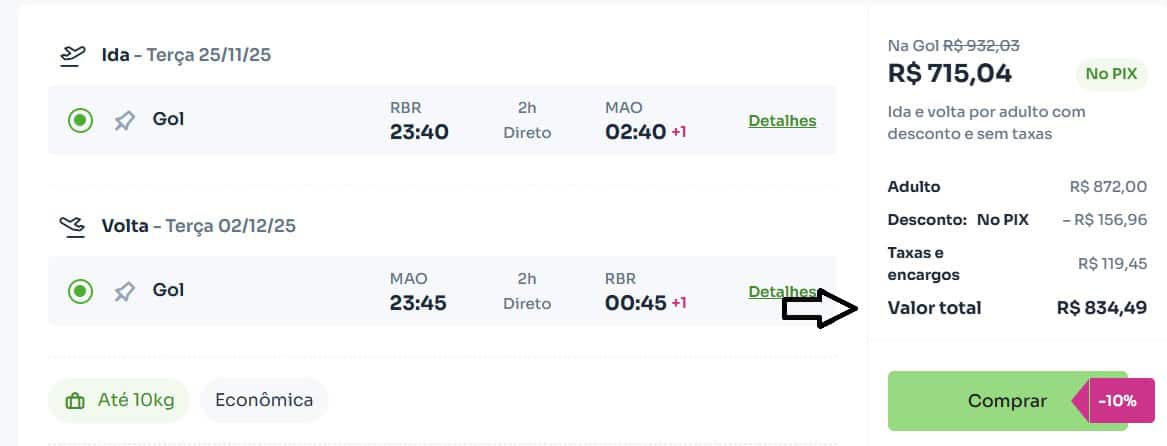
Task: Click the black arrow pointing at Valor total
Action: 819,309
